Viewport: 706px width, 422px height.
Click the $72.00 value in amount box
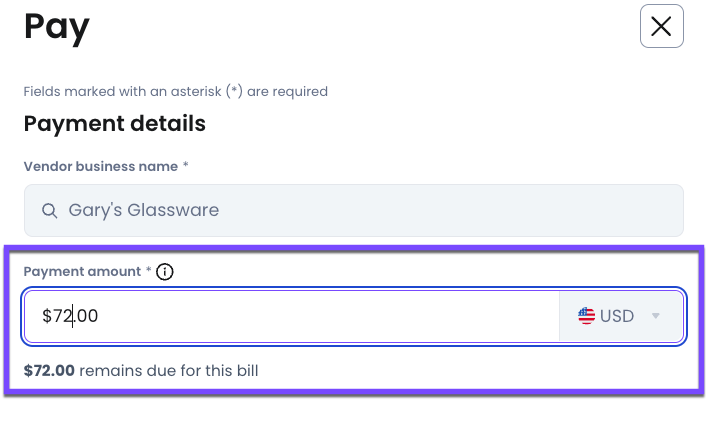coord(70,316)
